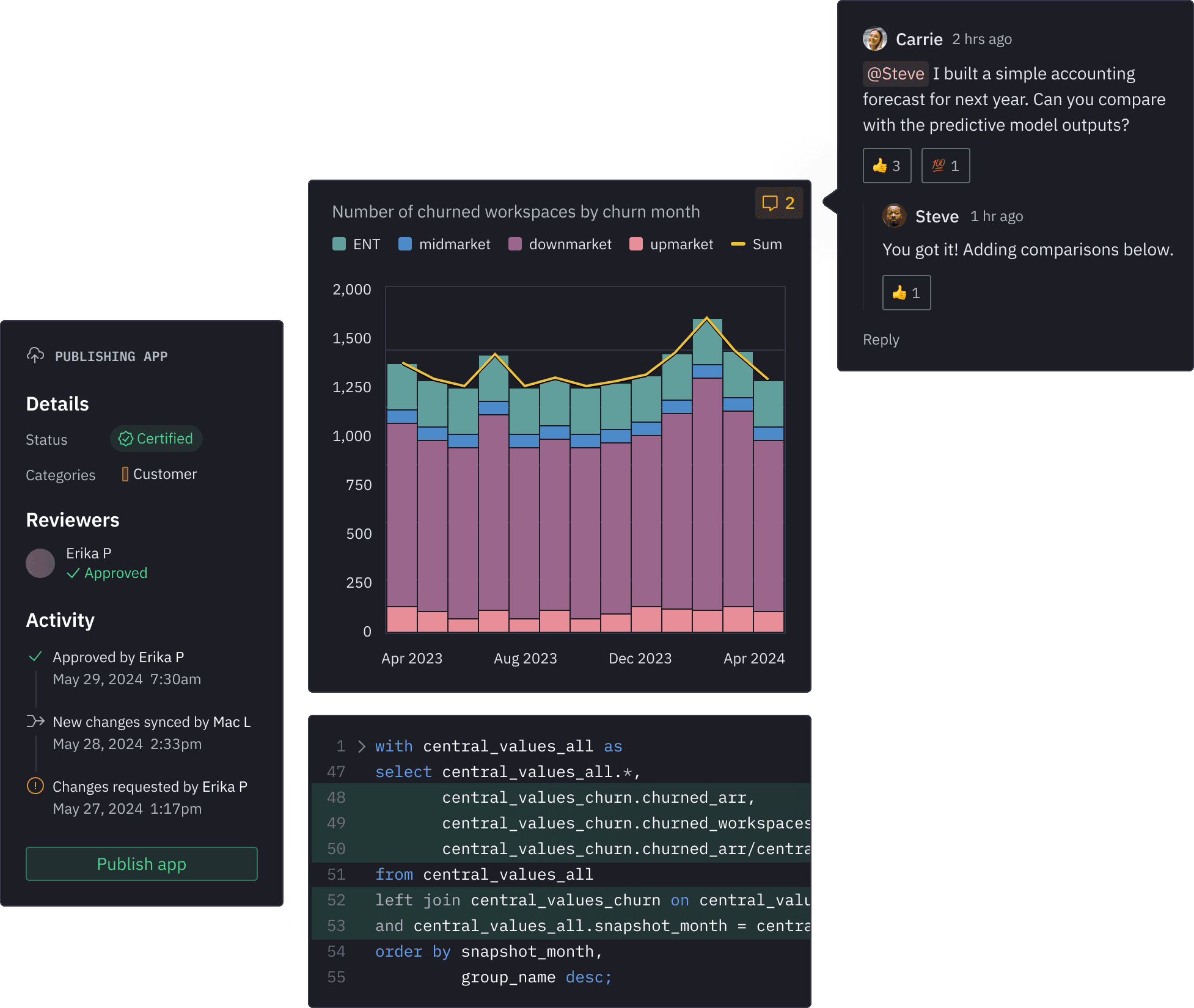1194x1008 pixels.
Task: Open the chart comments bubble icon
Action: point(770,203)
